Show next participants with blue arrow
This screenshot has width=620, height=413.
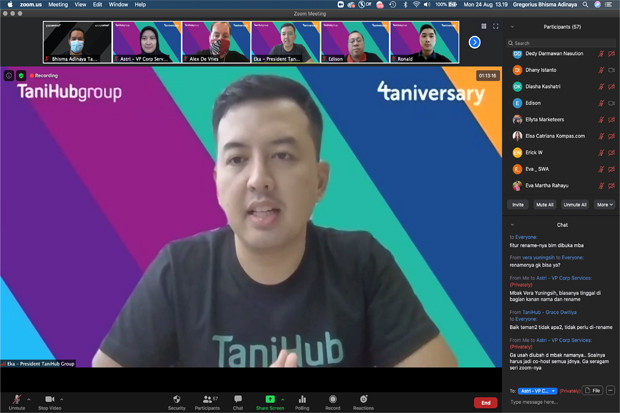[x=474, y=42]
